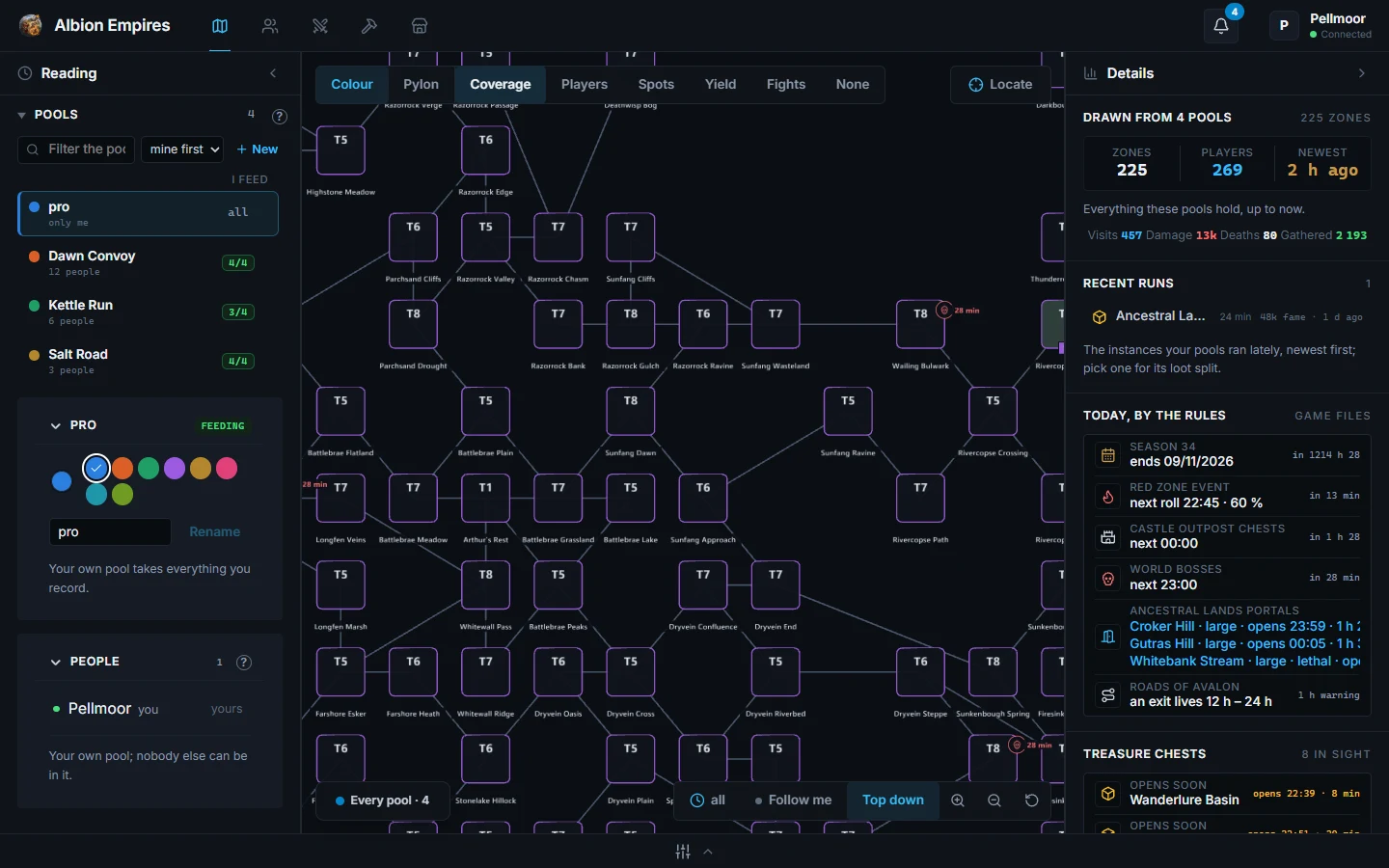Toggle the Every pool · 4 chip
This screenshot has height=868, width=1389.
(382, 800)
